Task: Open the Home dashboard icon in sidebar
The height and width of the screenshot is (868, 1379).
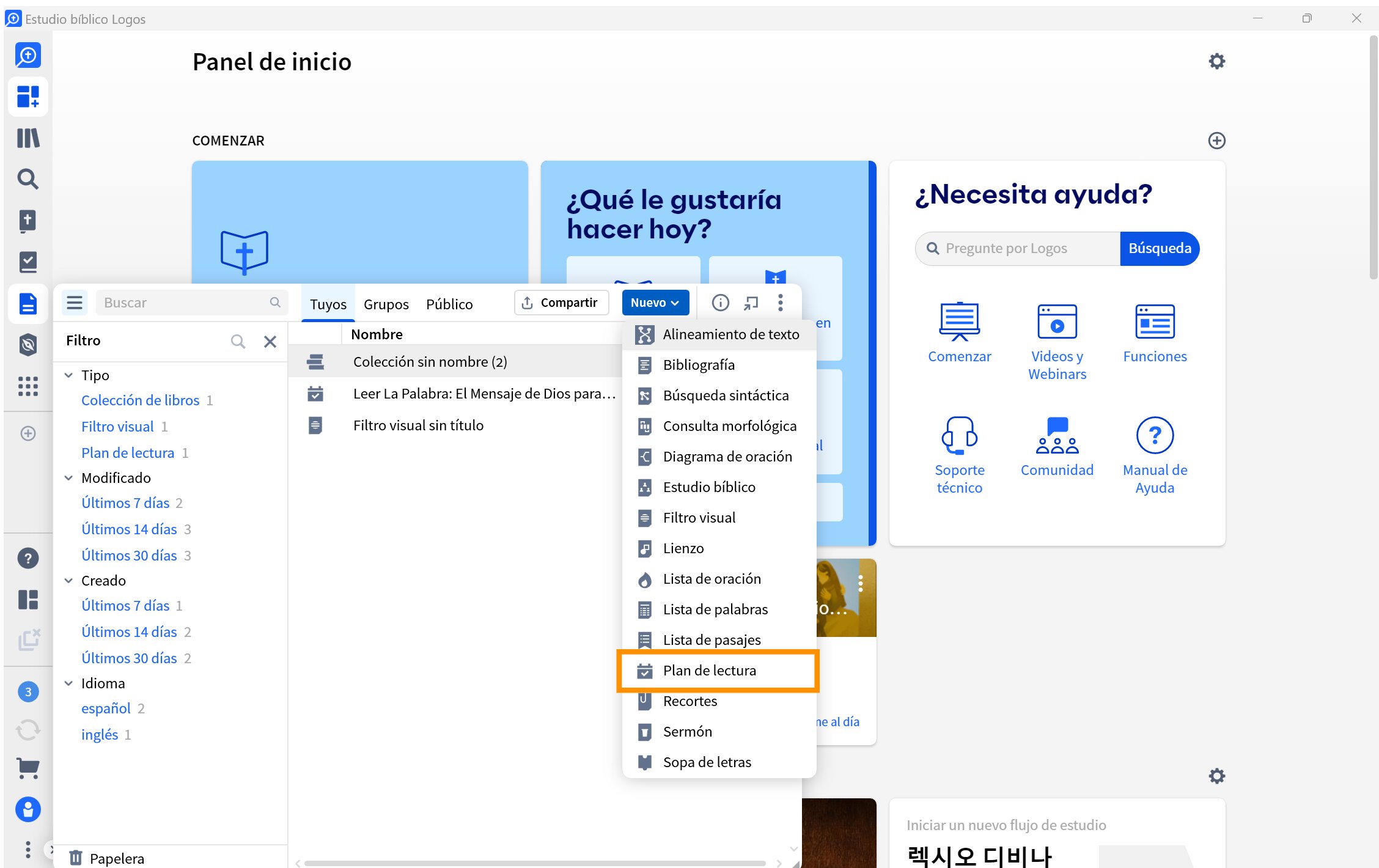Action: click(28, 97)
